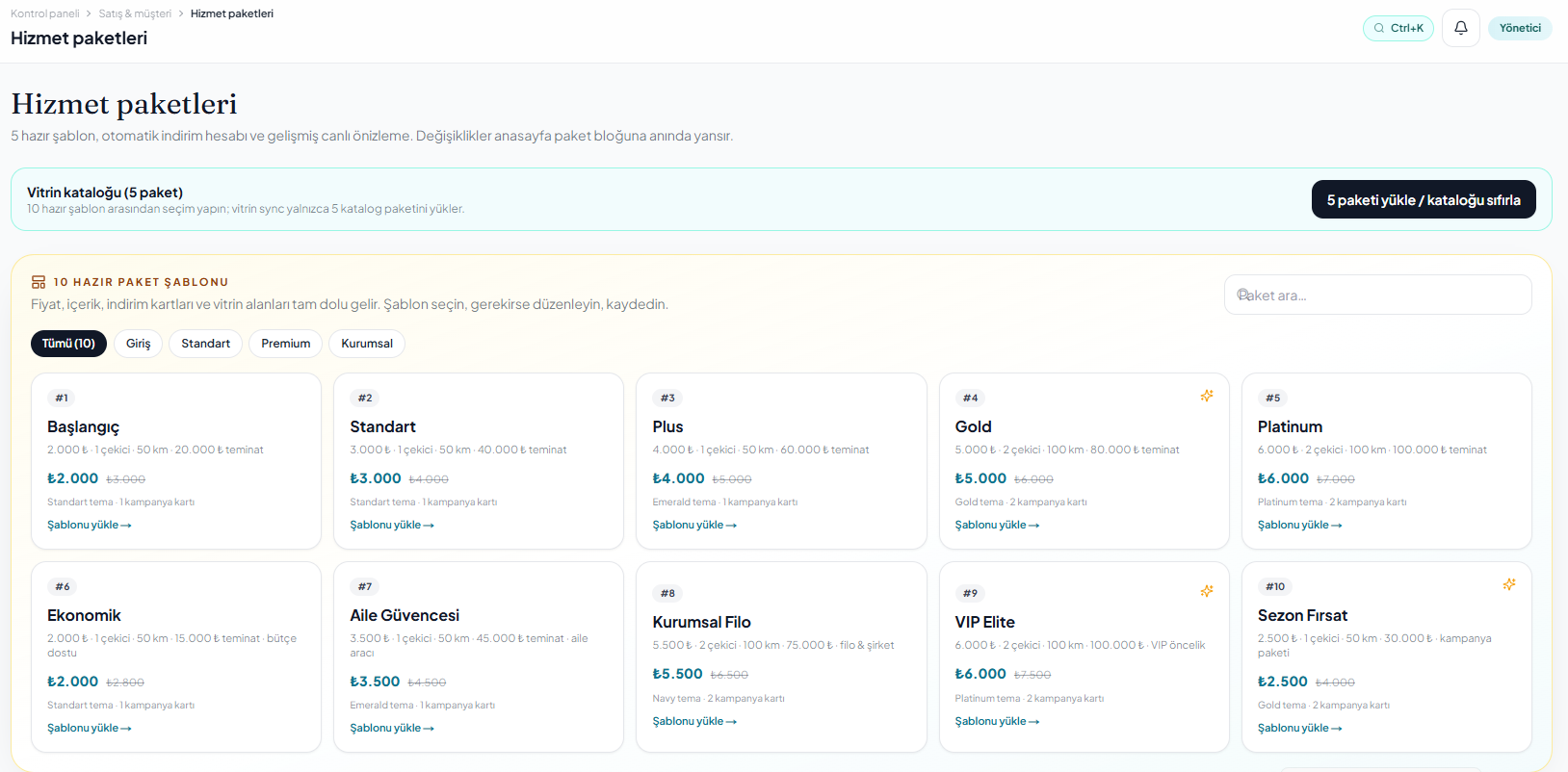The height and width of the screenshot is (772, 1568).
Task: Click the Ekonomik card title
Action: (x=84, y=615)
